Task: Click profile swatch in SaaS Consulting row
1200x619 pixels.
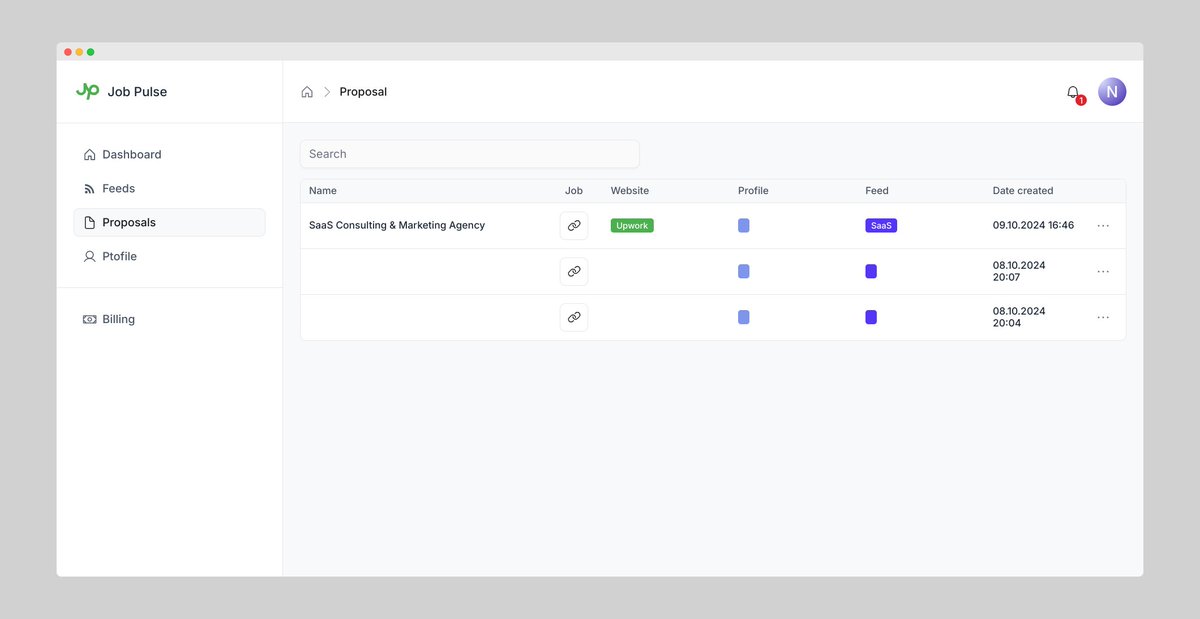Action: (744, 226)
